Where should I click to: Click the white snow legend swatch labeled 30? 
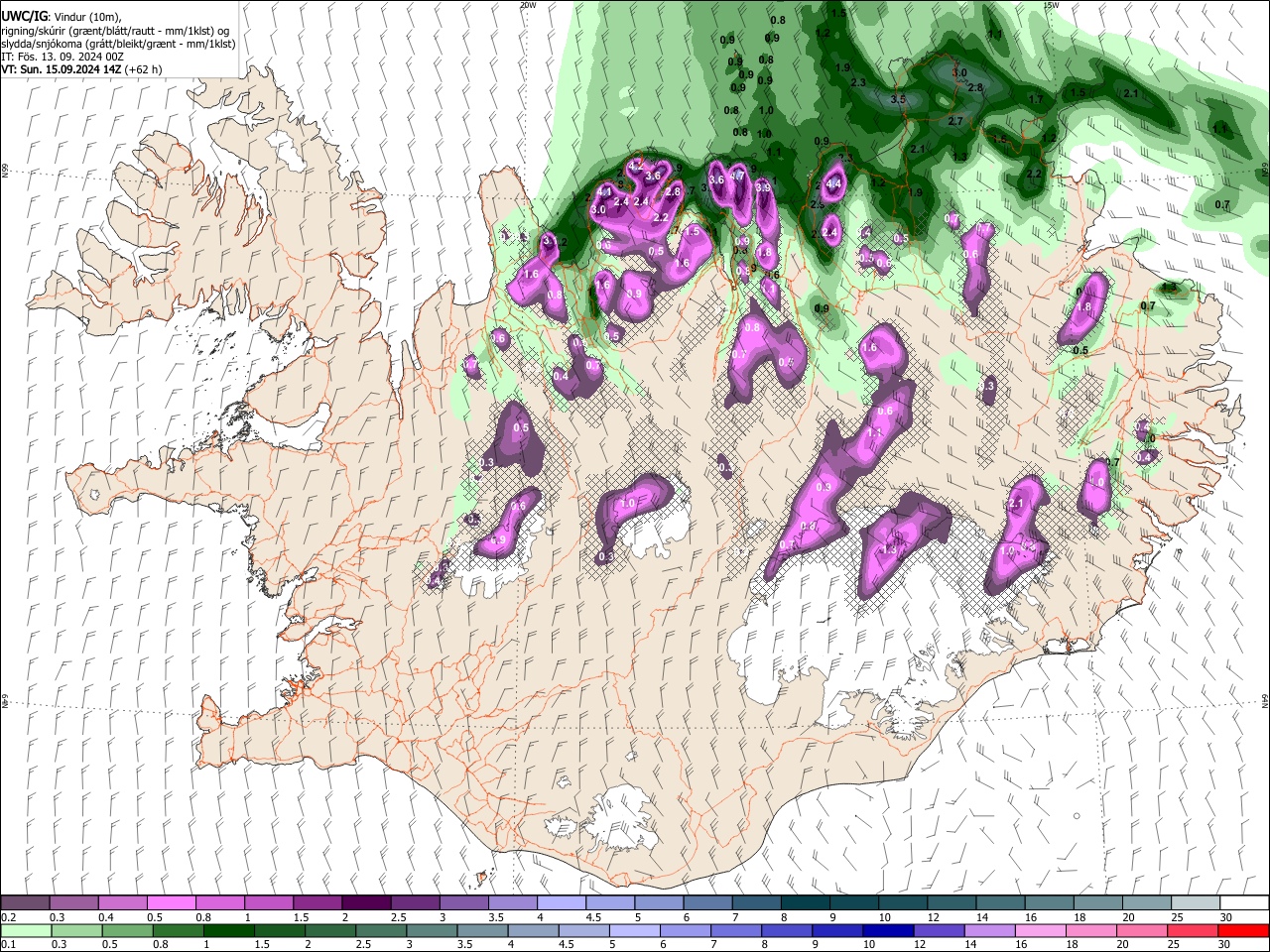tap(1244, 903)
